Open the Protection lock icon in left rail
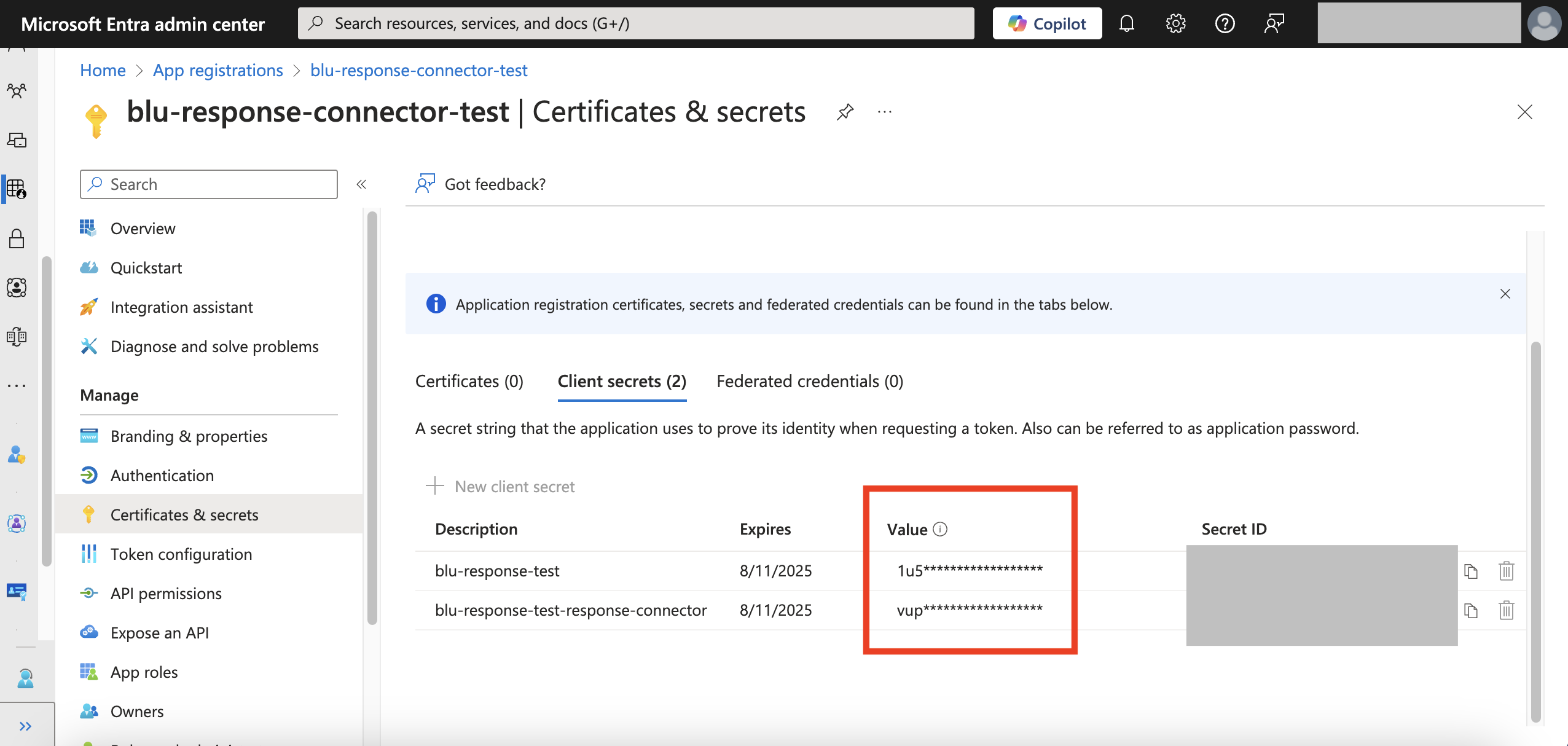1568x746 pixels. (17, 238)
